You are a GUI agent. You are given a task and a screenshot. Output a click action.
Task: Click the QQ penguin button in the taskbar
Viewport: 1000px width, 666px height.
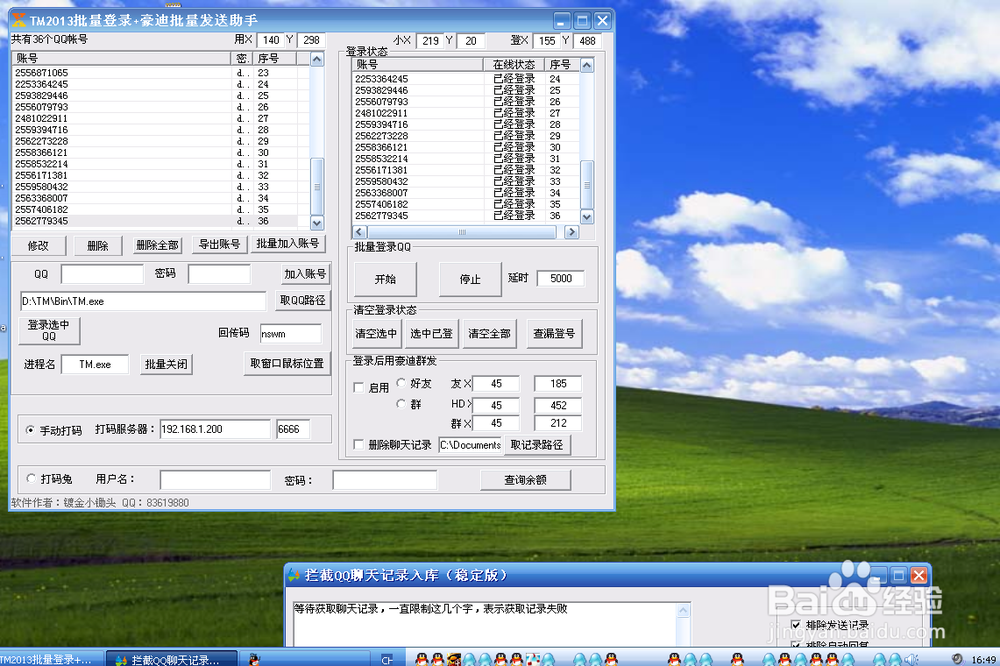254,659
